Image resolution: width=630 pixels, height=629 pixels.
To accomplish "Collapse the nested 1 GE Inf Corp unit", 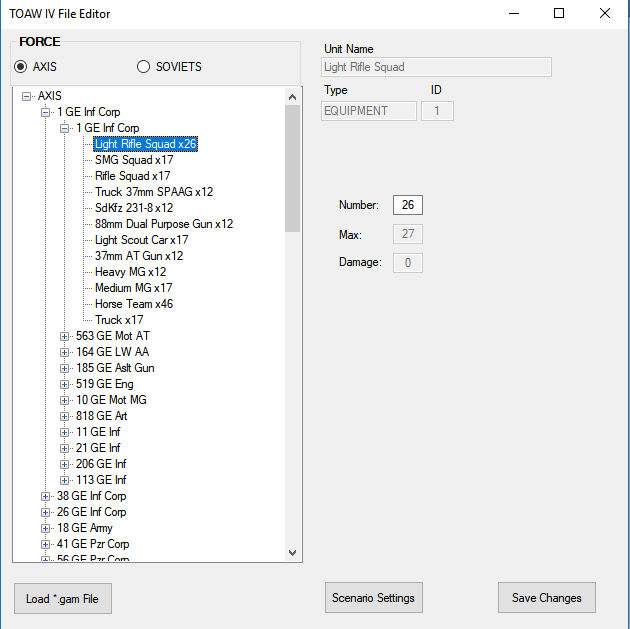I will point(64,128).
